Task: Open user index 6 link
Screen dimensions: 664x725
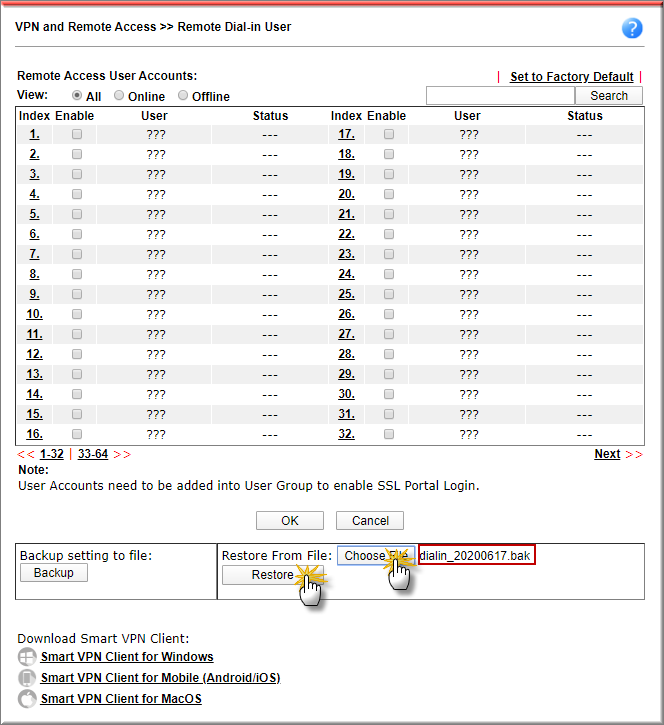Action: click(x=35, y=234)
